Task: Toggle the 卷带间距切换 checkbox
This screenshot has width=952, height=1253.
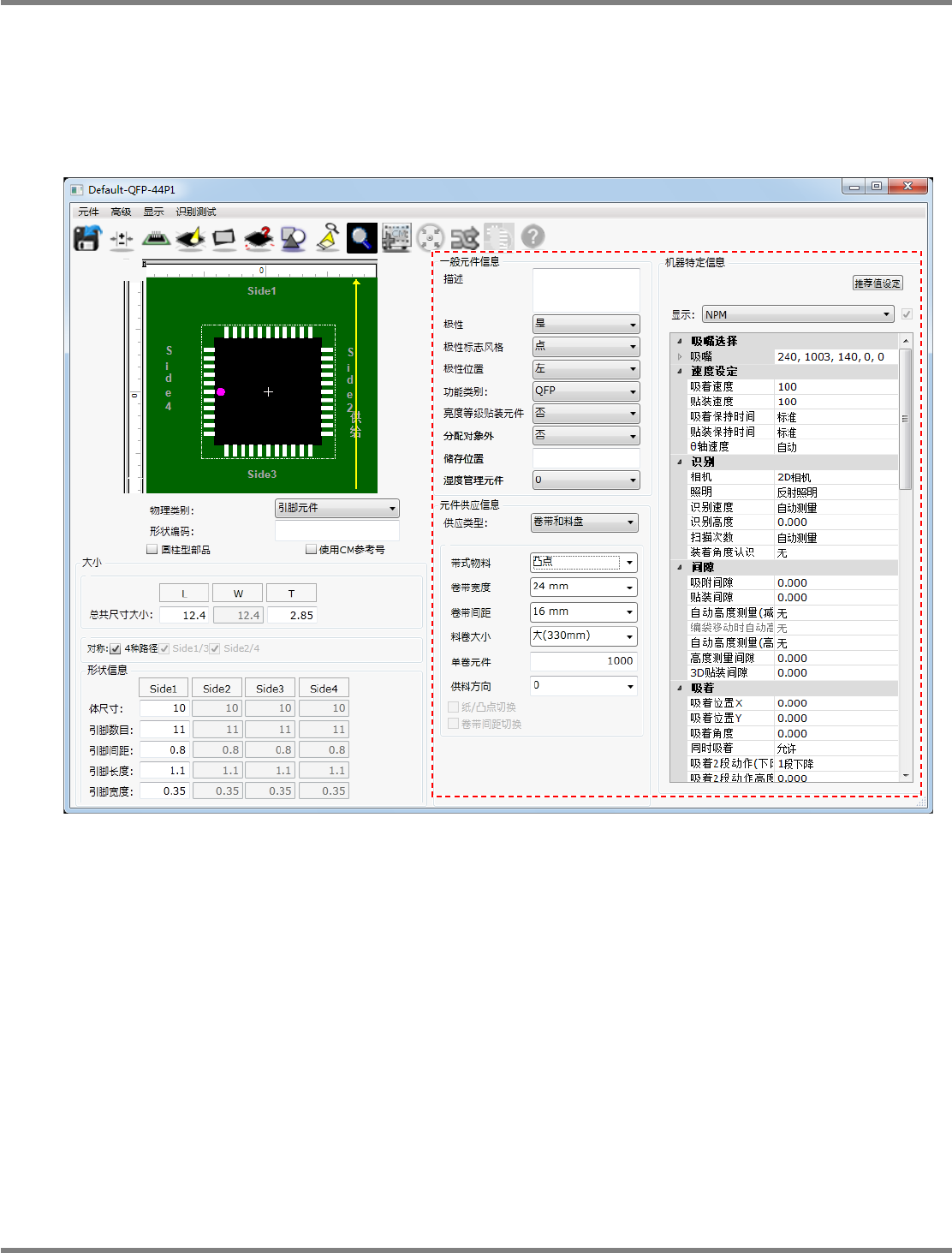Action: pyautogui.click(x=454, y=724)
